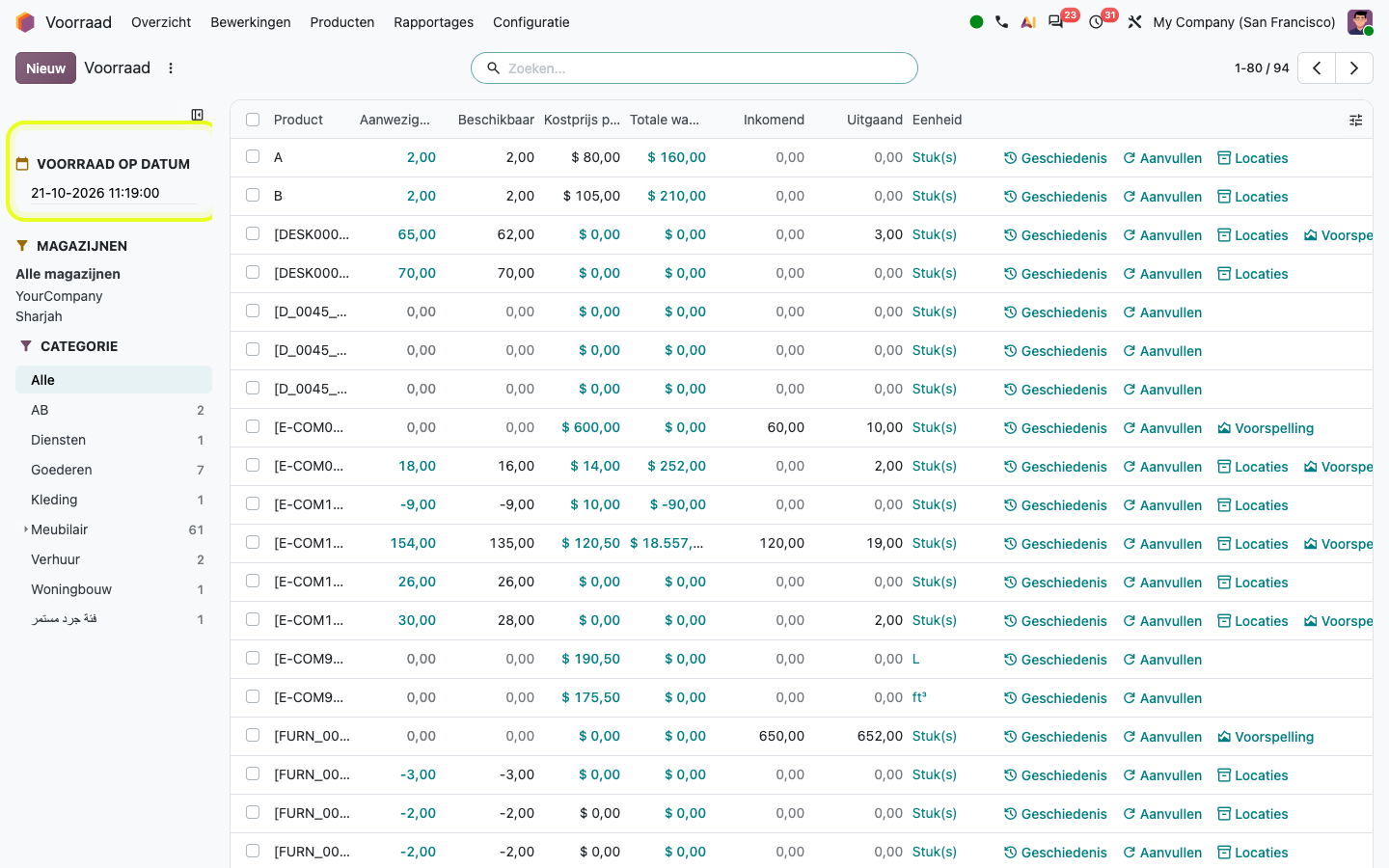Open Voorspelling in the 650,00 inkomend row

tap(1266, 737)
